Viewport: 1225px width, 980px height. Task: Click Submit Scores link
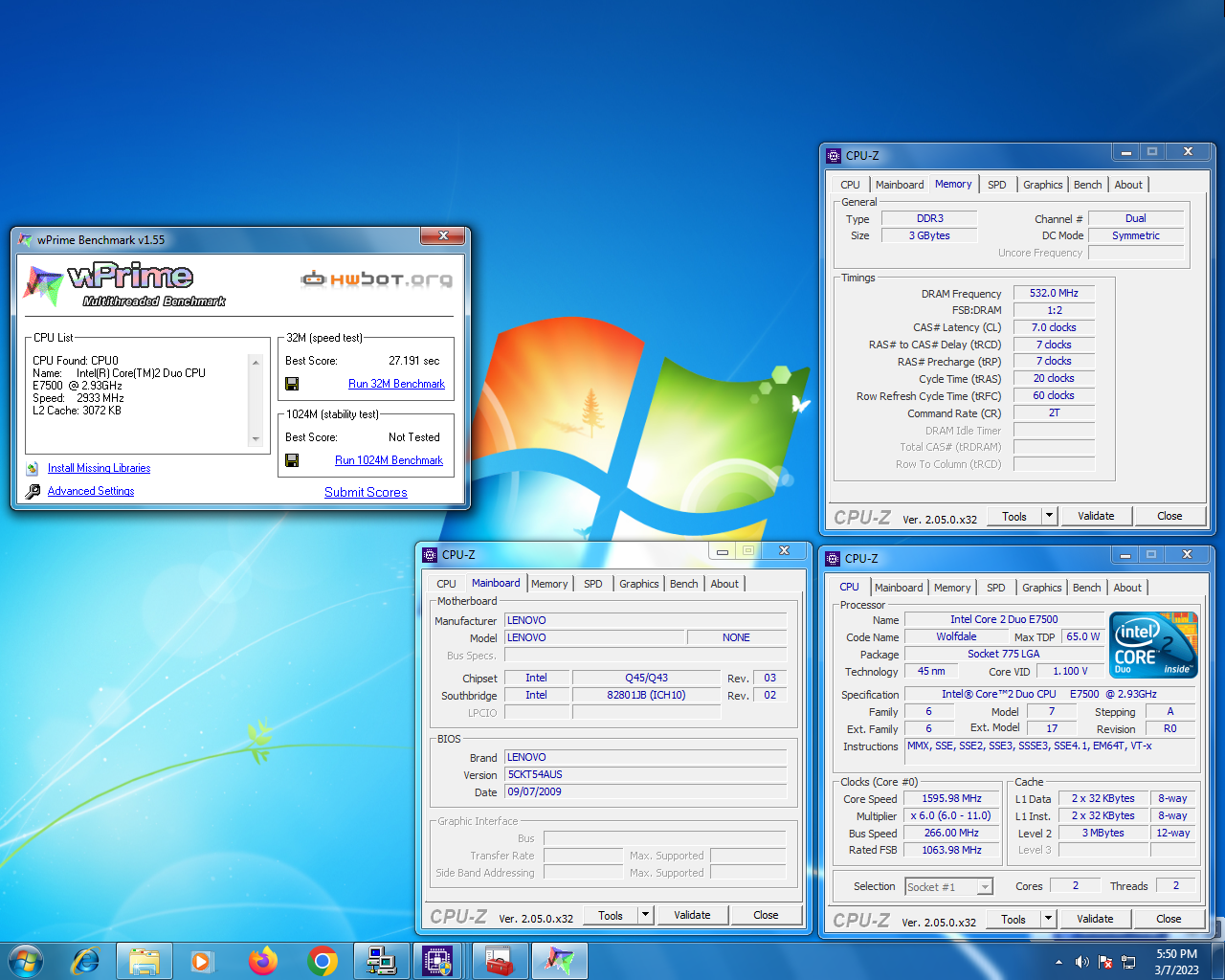(366, 492)
